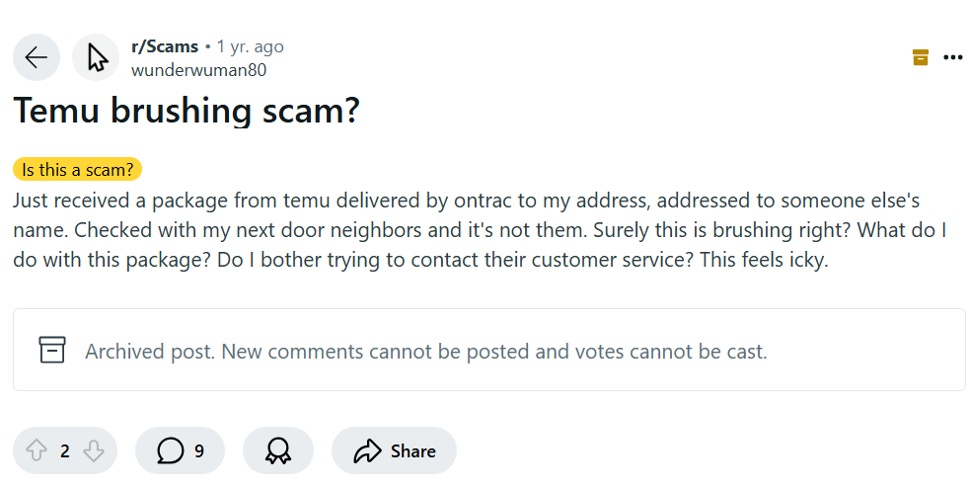This screenshot has height=486, width=970.
Task: Open comments via the speech bubble icon
Action: point(170,451)
